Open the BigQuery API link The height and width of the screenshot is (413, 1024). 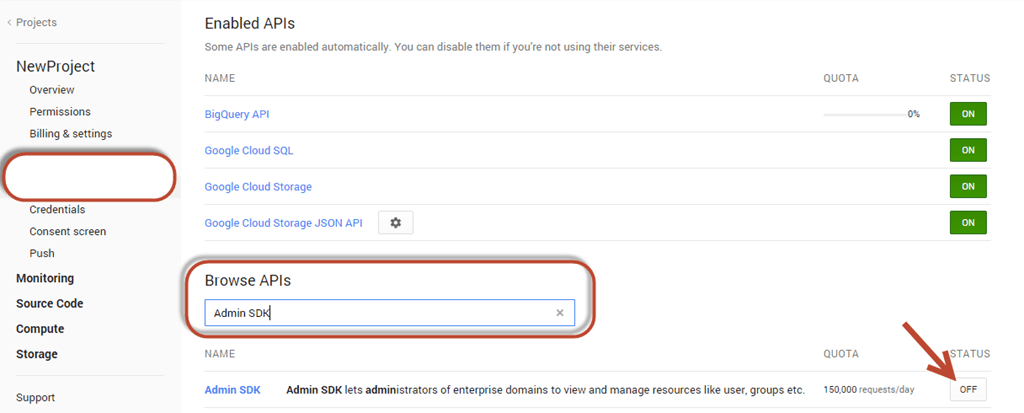pyautogui.click(x=237, y=114)
